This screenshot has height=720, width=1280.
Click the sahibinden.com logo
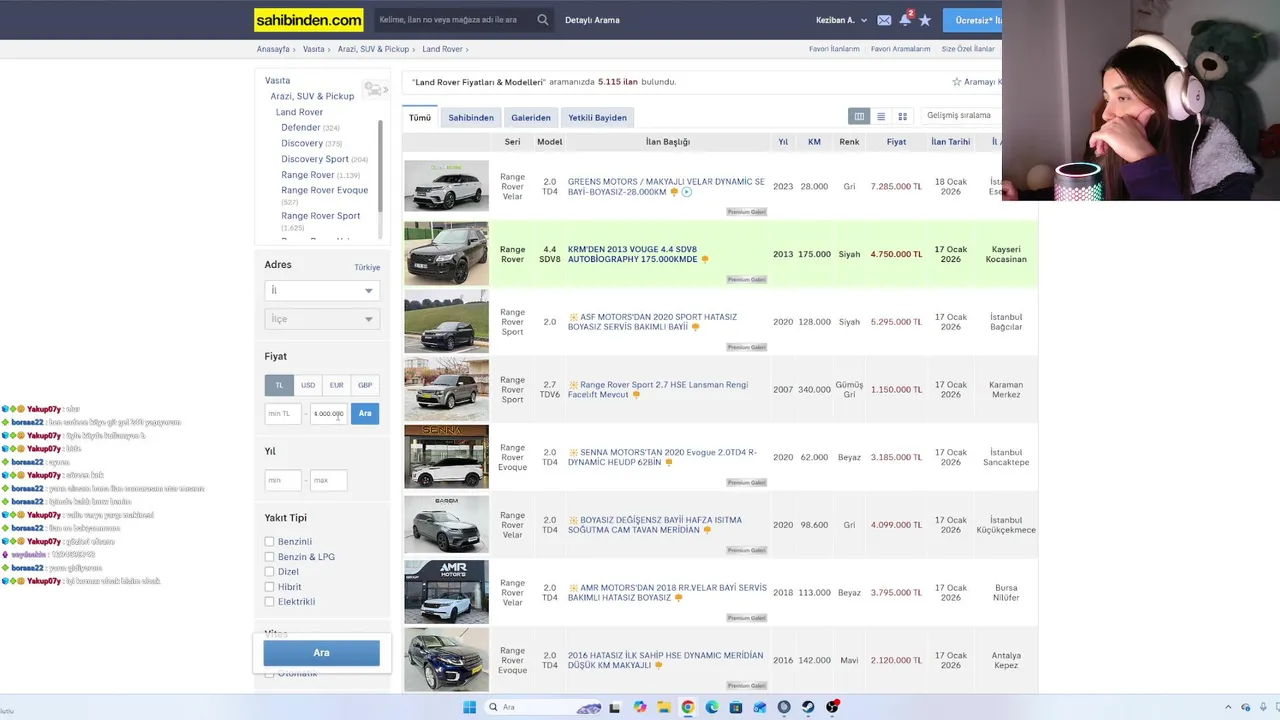[x=309, y=20]
